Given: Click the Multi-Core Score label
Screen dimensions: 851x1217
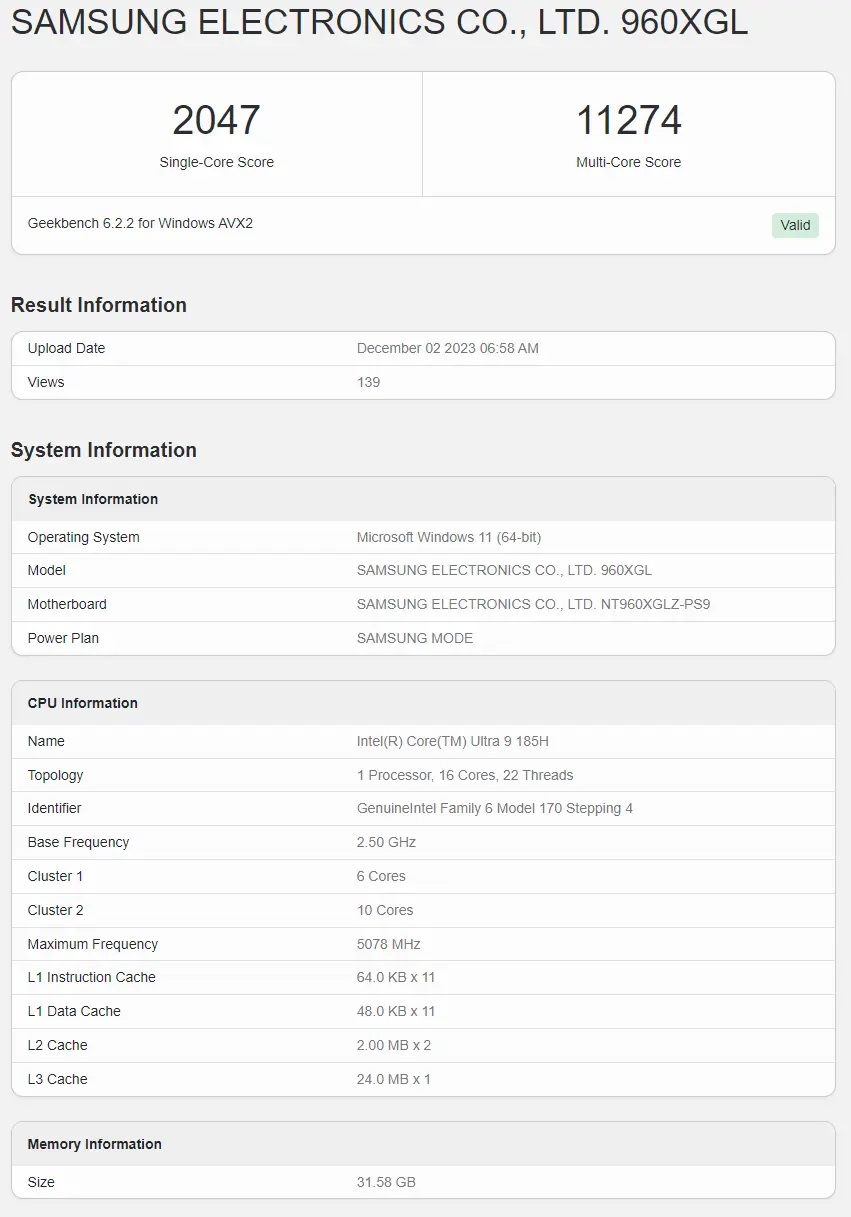Looking at the screenshot, I should pyautogui.click(x=629, y=162).
